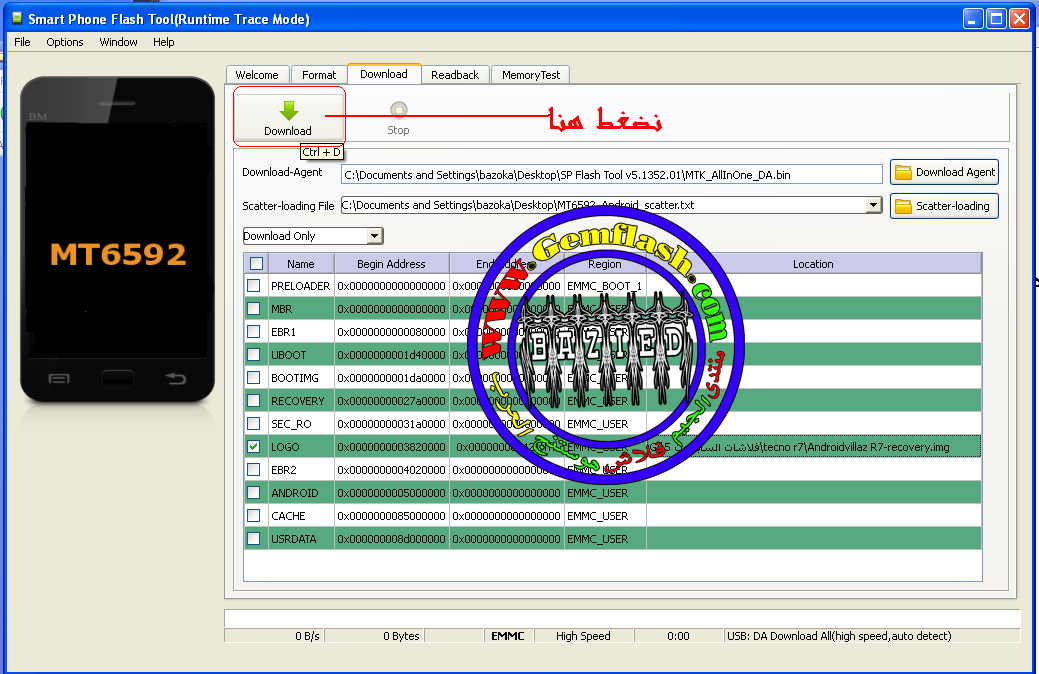
Task: Click EMMC_BOOT_1 region cell of PRELOADER
Action: [x=604, y=286]
